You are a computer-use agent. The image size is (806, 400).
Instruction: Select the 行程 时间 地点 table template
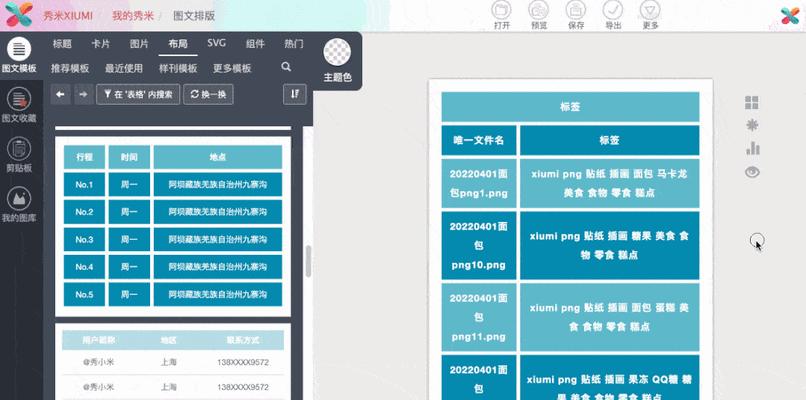coord(173,226)
